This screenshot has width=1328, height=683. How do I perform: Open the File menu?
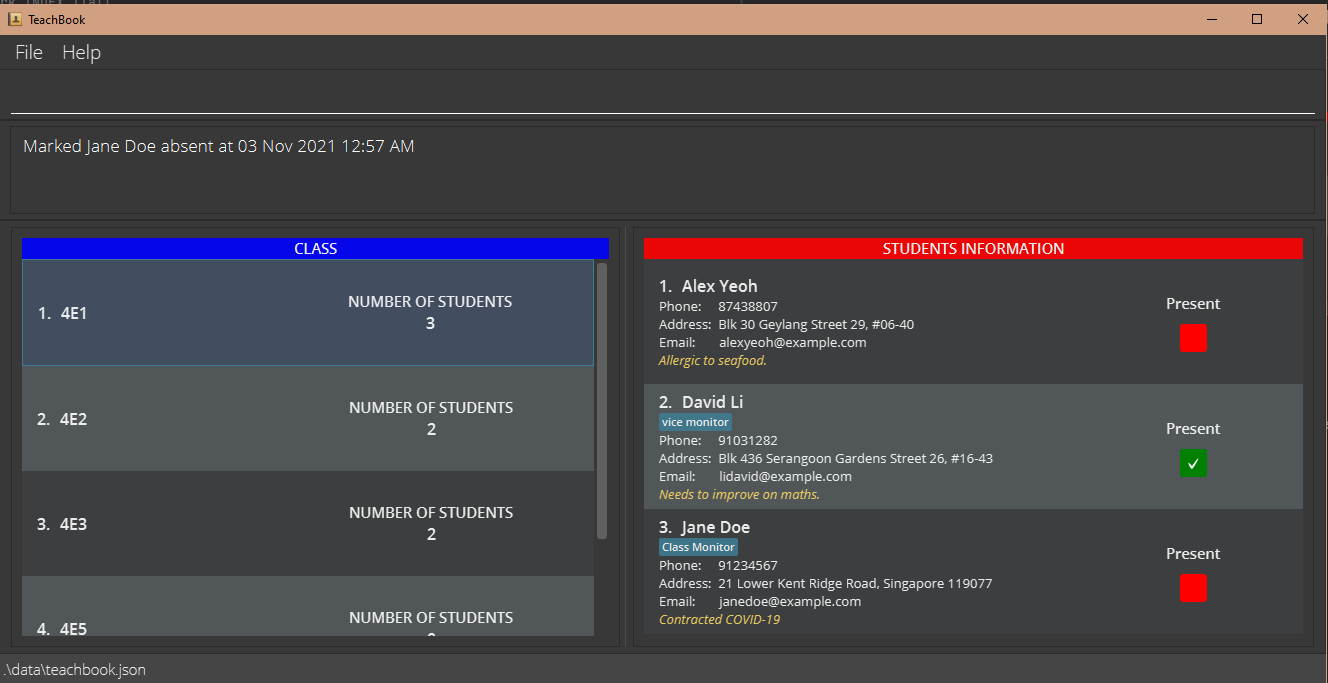click(x=29, y=52)
